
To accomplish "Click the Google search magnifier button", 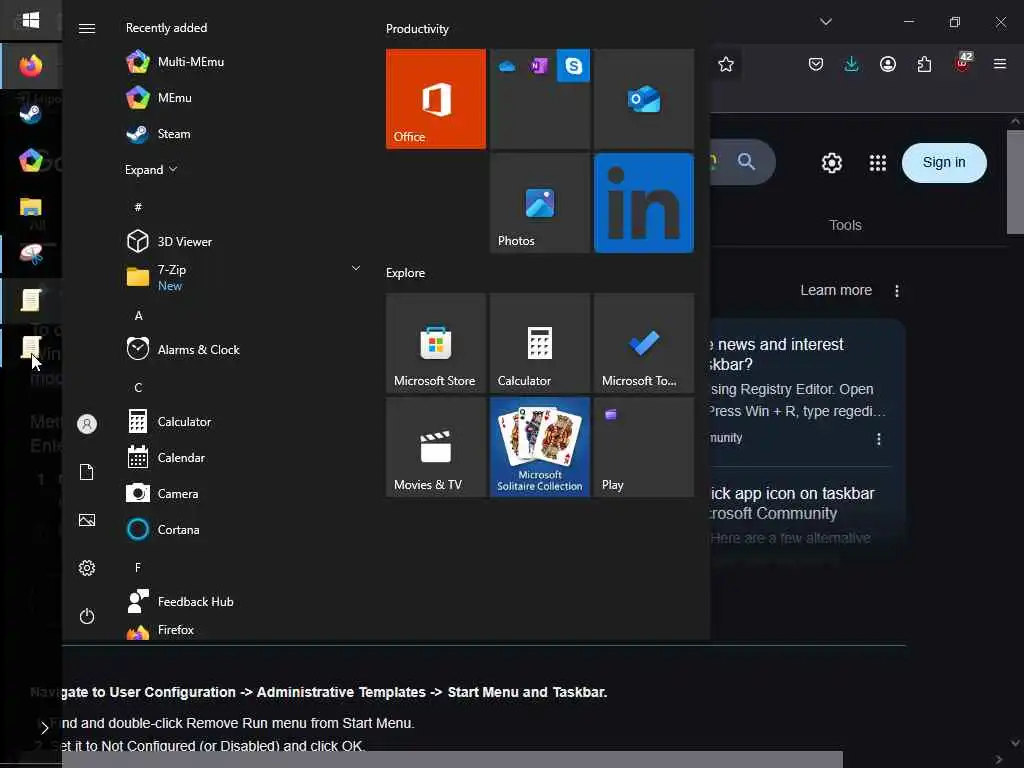I will pyautogui.click(x=746, y=161).
